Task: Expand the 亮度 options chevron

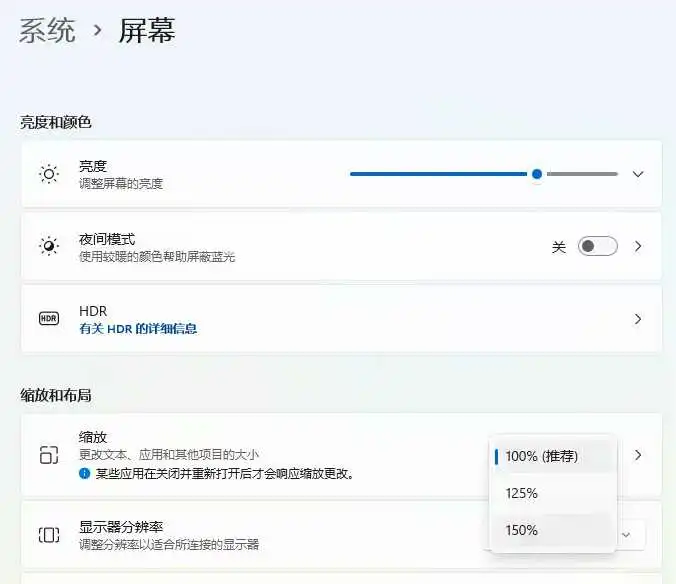Action: coord(638,174)
